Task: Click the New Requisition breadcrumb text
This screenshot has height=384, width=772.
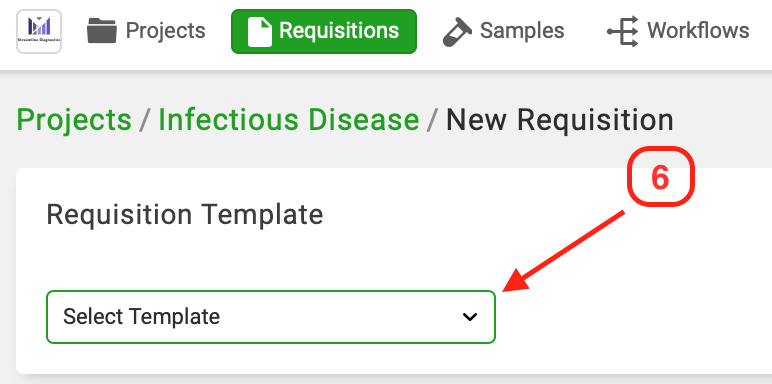Action: click(560, 120)
